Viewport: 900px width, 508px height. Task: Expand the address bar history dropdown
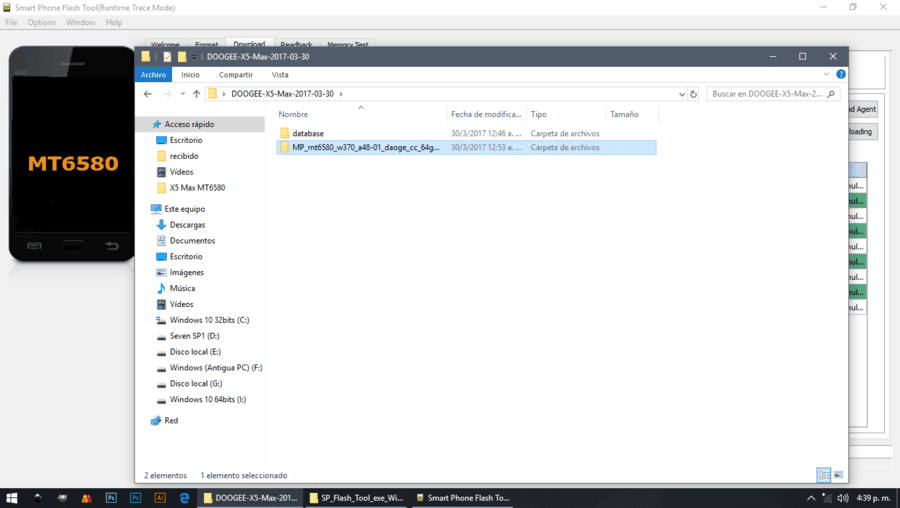tap(682, 94)
